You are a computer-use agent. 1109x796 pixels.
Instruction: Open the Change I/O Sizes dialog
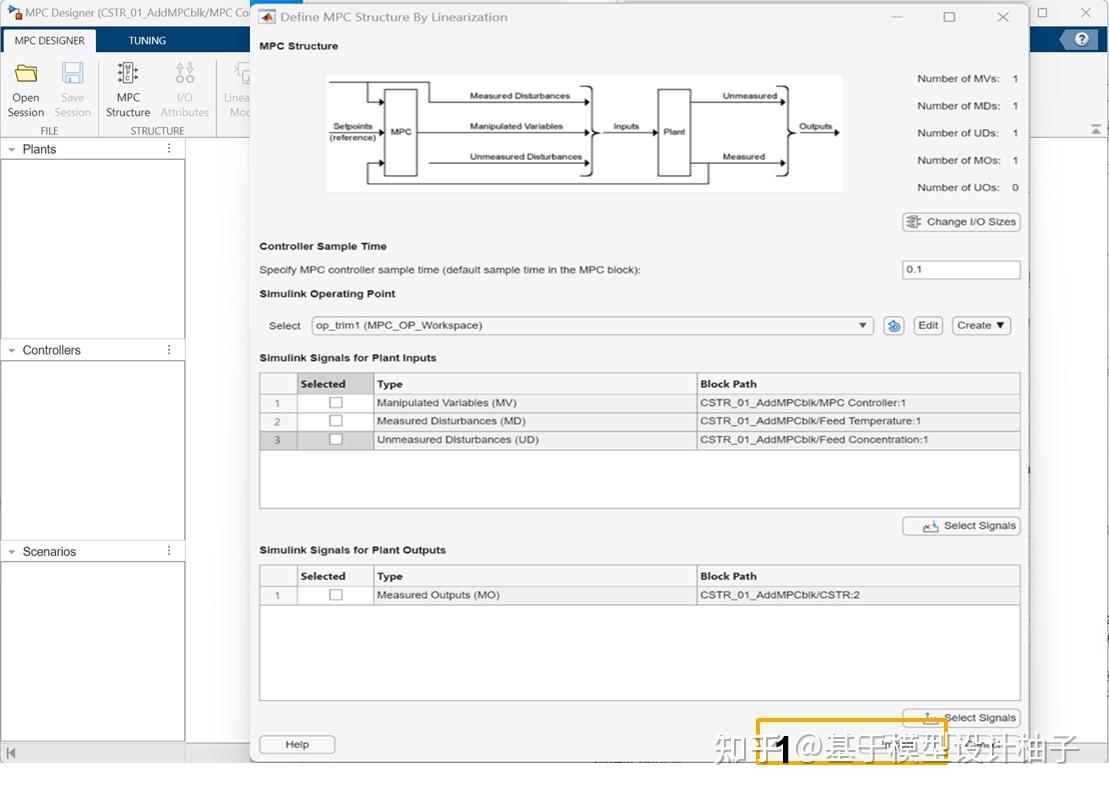(x=960, y=221)
